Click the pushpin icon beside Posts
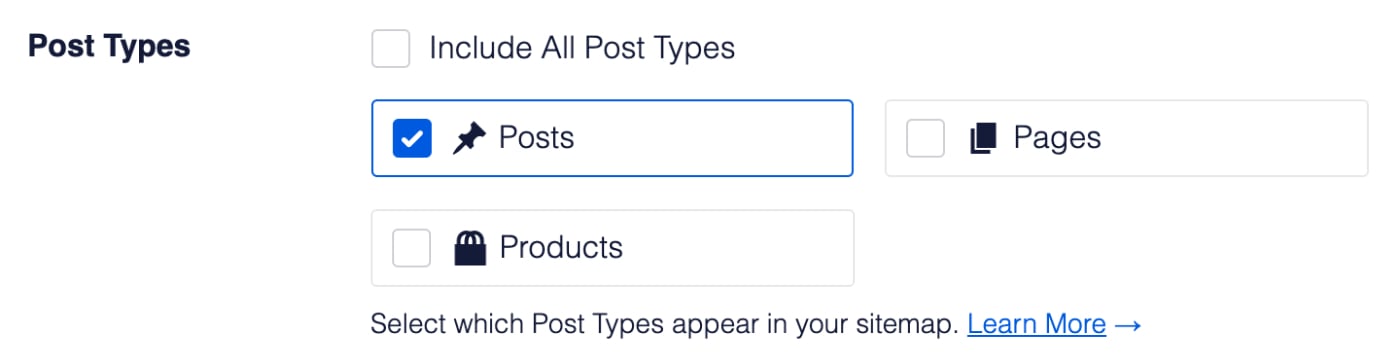Image resolution: width=1400 pixels, height=364 pixels. pyautogui.click(x=467, y=139)
